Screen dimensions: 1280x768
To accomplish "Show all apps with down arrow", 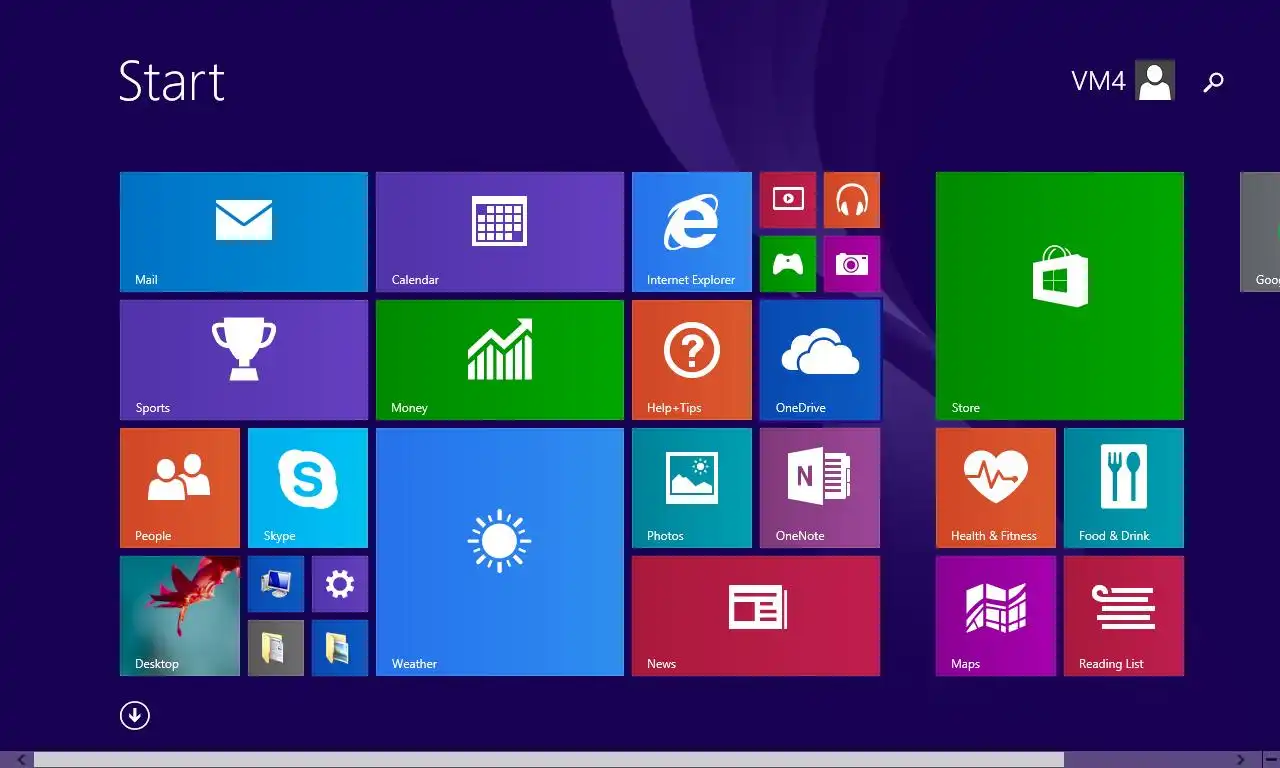I will click(x=135, y=715).
